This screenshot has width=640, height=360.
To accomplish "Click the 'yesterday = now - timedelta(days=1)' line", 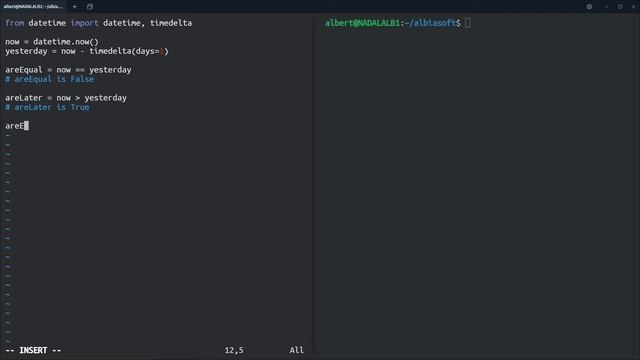I will click(x=87, y=51).
